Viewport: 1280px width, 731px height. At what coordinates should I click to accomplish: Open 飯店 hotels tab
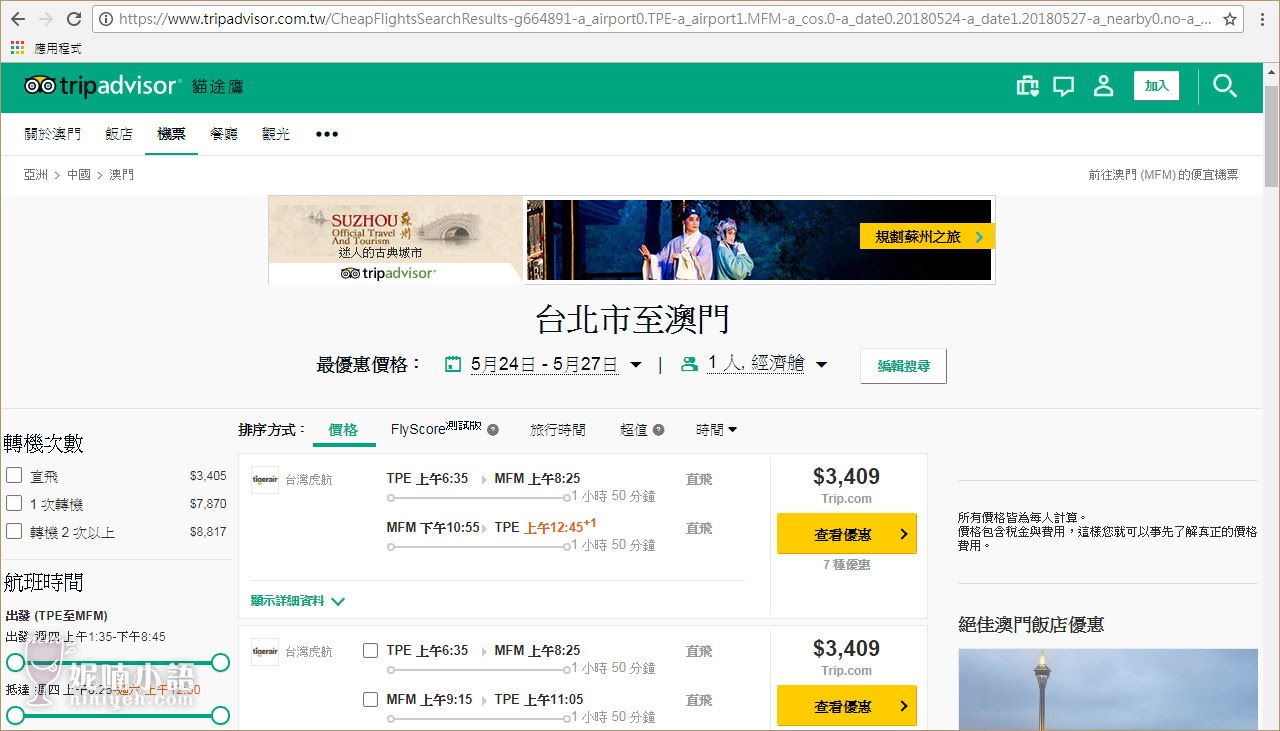119,134
